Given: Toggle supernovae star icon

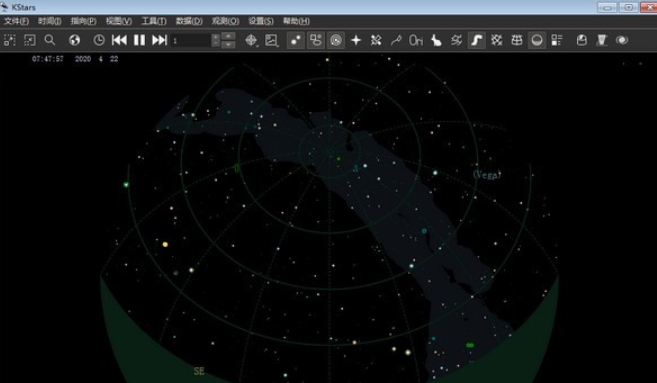Looking at the screenshot, I should tap(356, 40).
